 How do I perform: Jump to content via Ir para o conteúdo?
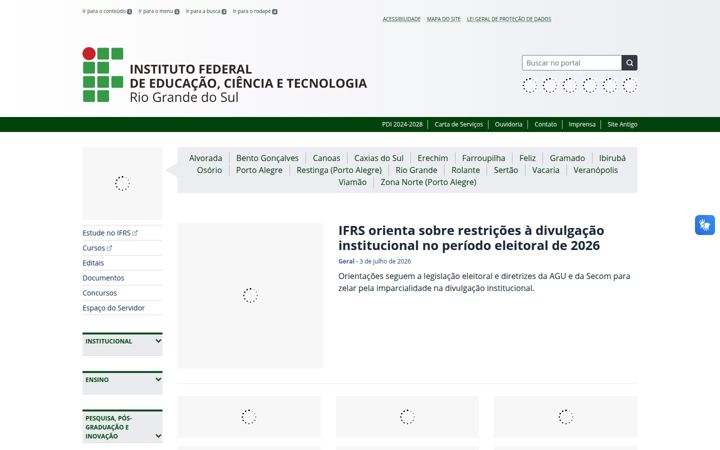pyautogui.click(x=107, y=11)
